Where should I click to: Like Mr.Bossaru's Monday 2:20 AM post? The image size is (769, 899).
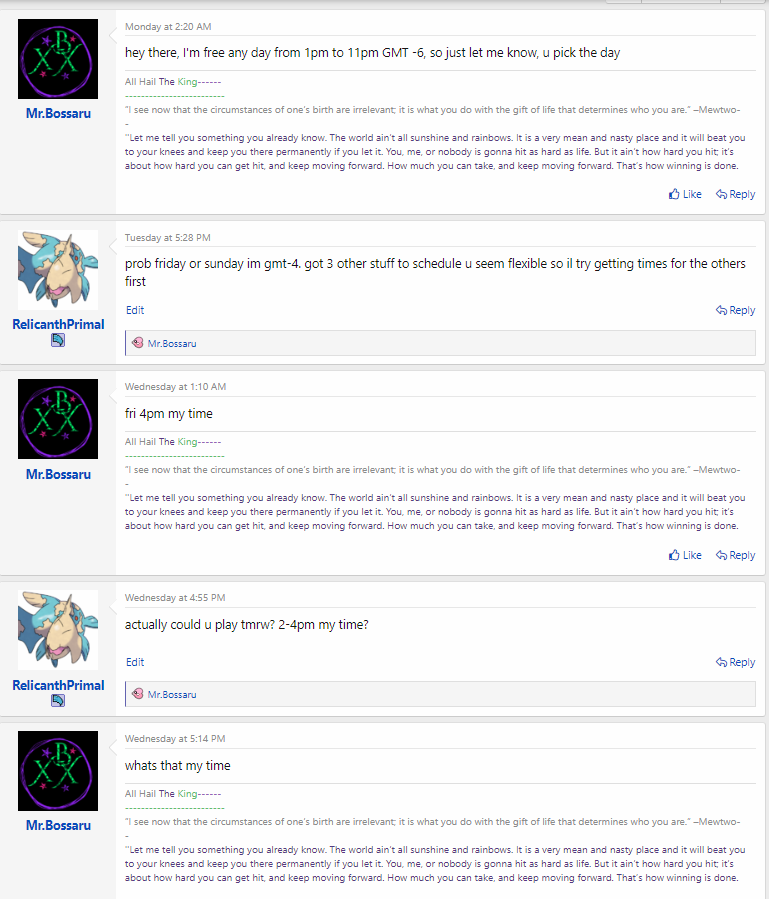click(685, 194)
